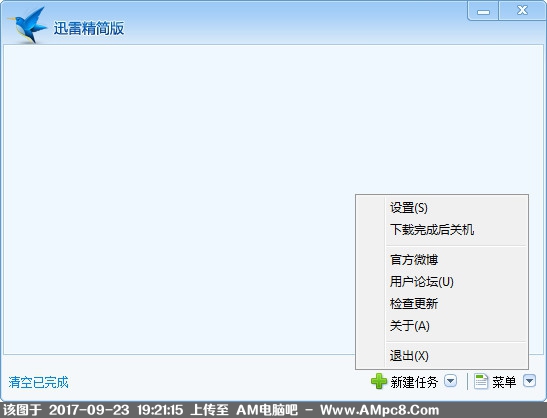
Task: Click the Thunder bird logo icon
Action: (27, 24)
